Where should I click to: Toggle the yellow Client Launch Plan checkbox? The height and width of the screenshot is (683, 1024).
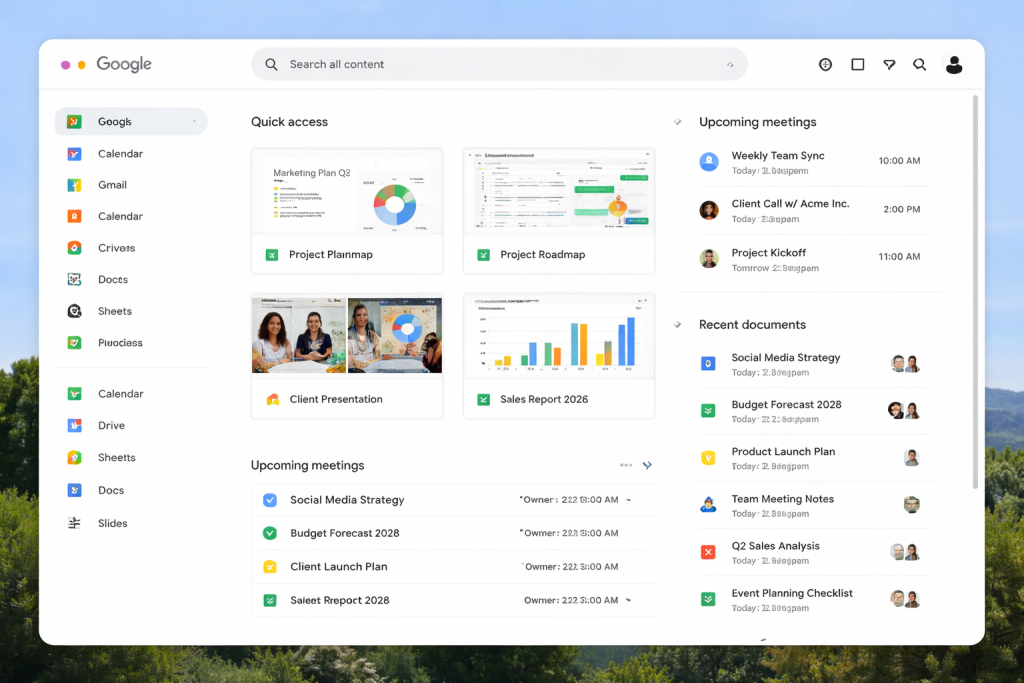tap(270, 567)
